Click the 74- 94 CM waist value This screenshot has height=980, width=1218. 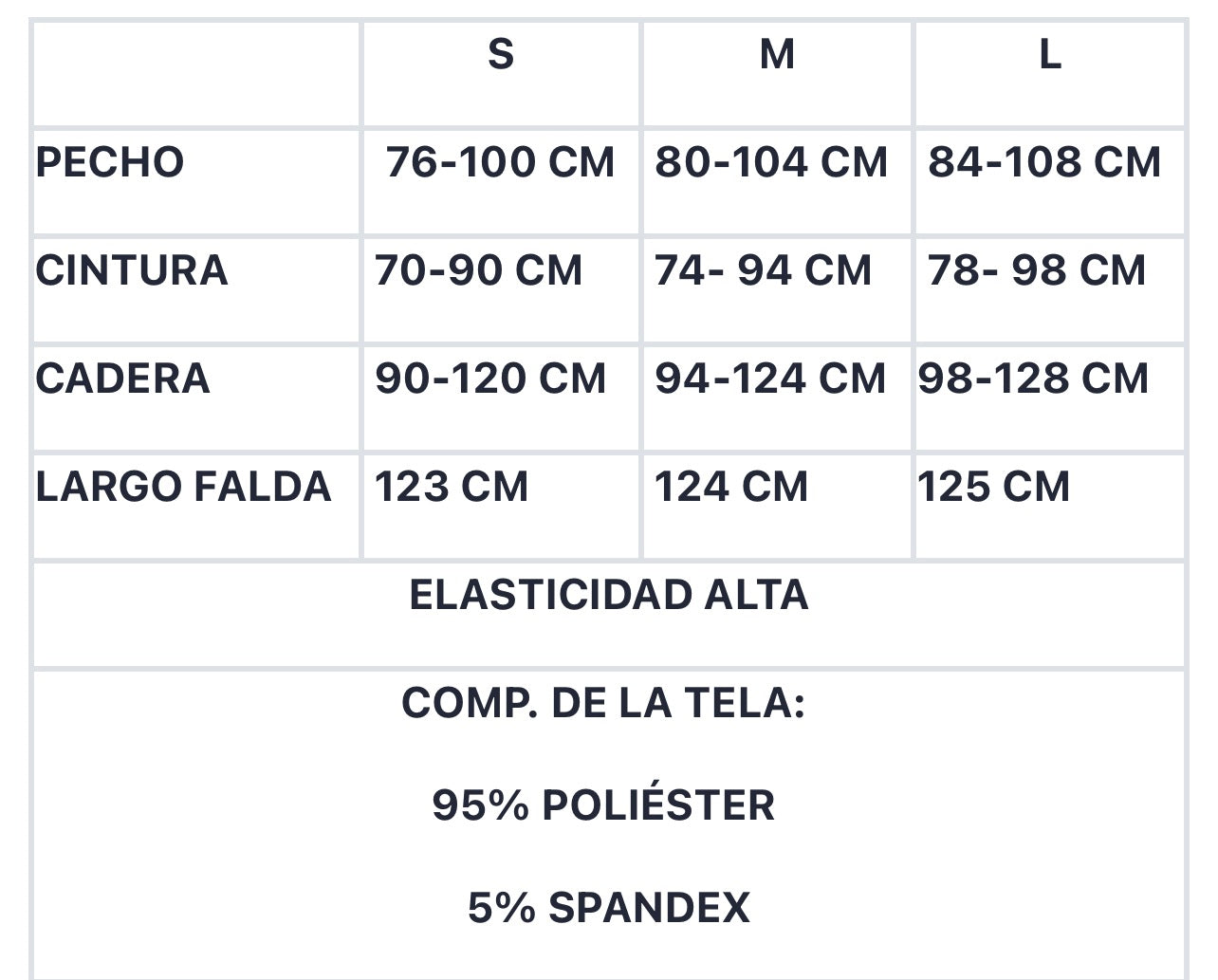763,270
